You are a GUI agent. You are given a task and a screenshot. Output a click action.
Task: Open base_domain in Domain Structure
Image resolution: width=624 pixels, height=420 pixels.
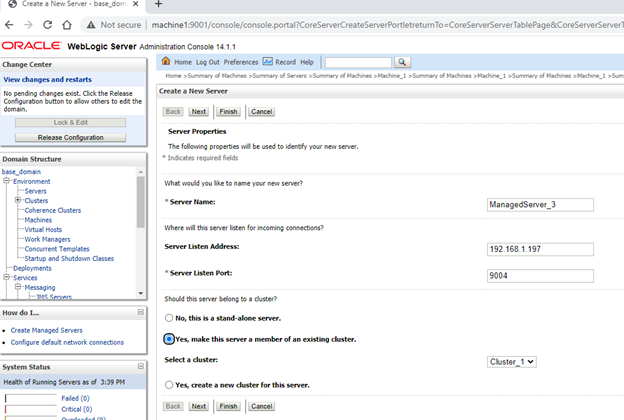[21, 172]
